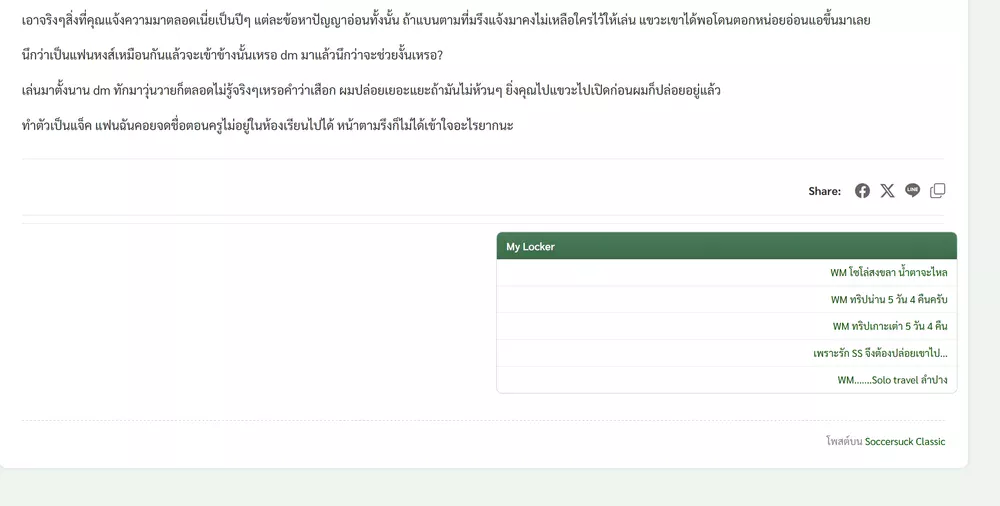The width and height of the screenshot is (1000, 506).
Task: Click the My Locker panel header
Action: coord(726,246)
